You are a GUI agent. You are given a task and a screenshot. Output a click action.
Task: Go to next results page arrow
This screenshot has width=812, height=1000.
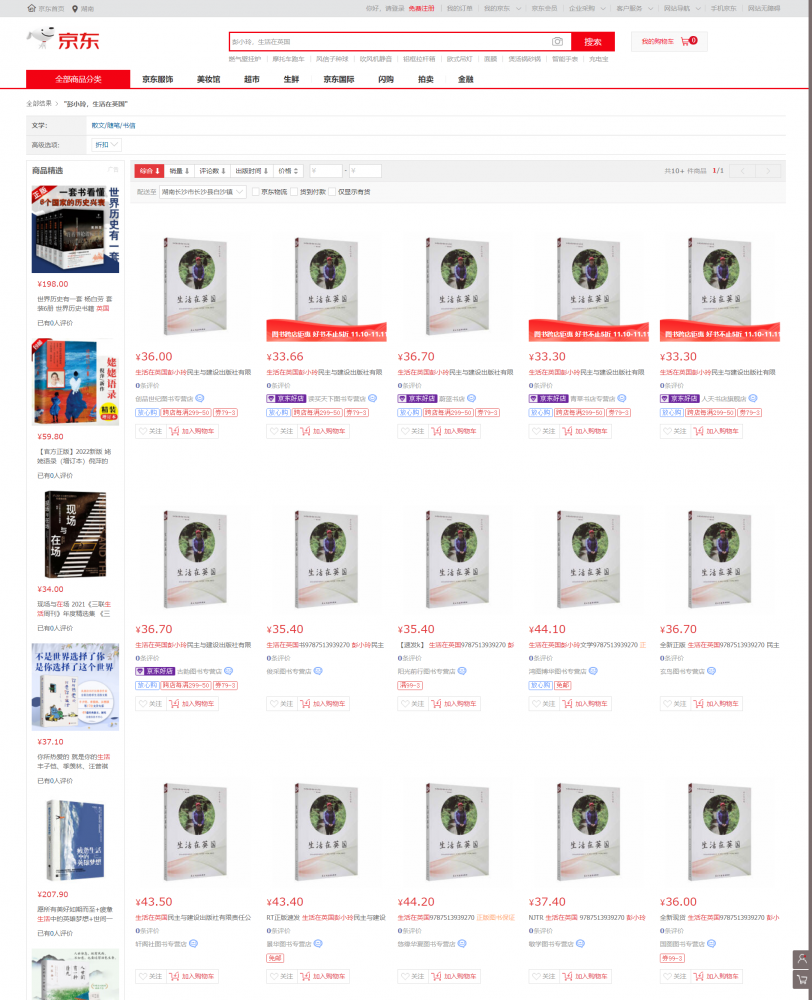[x=768, y=171]
